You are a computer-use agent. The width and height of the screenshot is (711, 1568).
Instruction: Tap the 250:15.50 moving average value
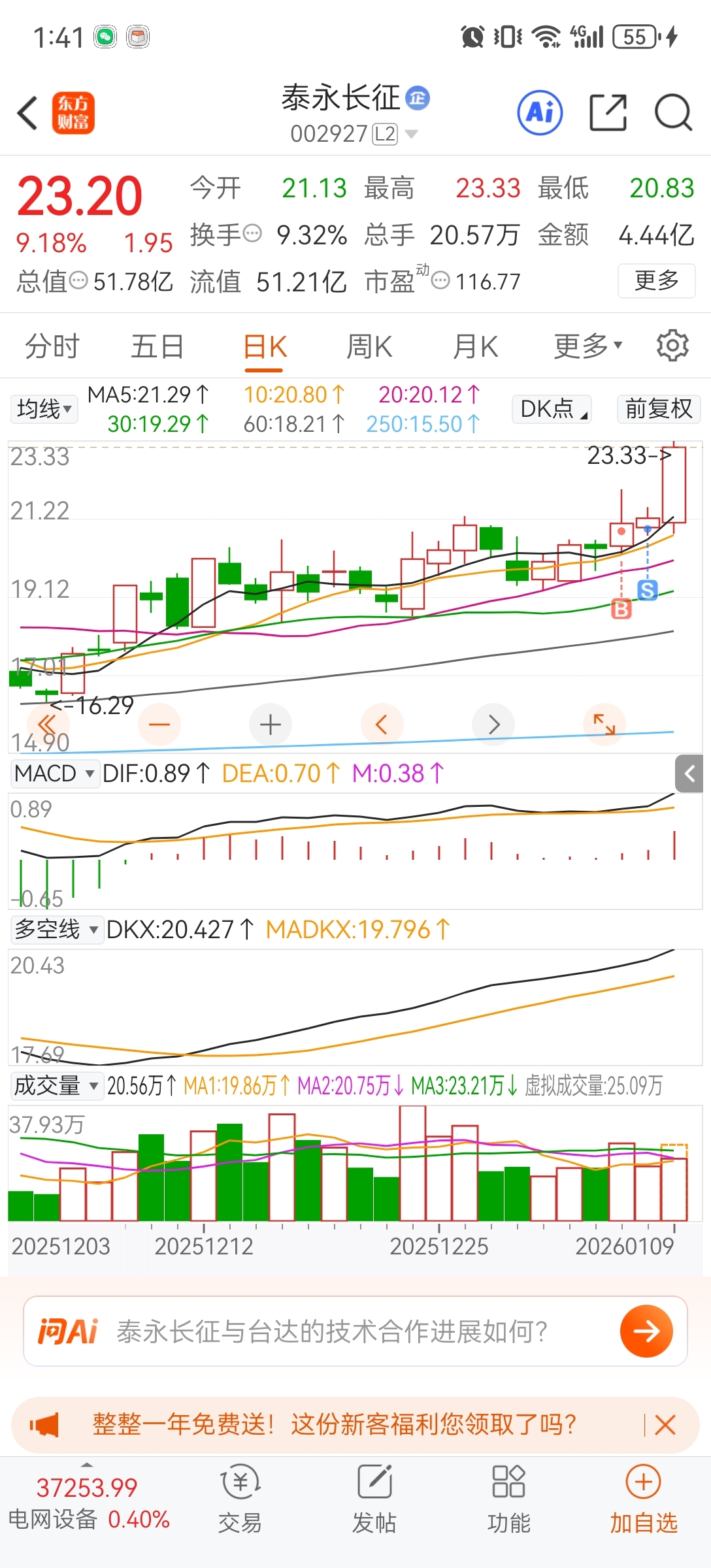click(423, 424)
